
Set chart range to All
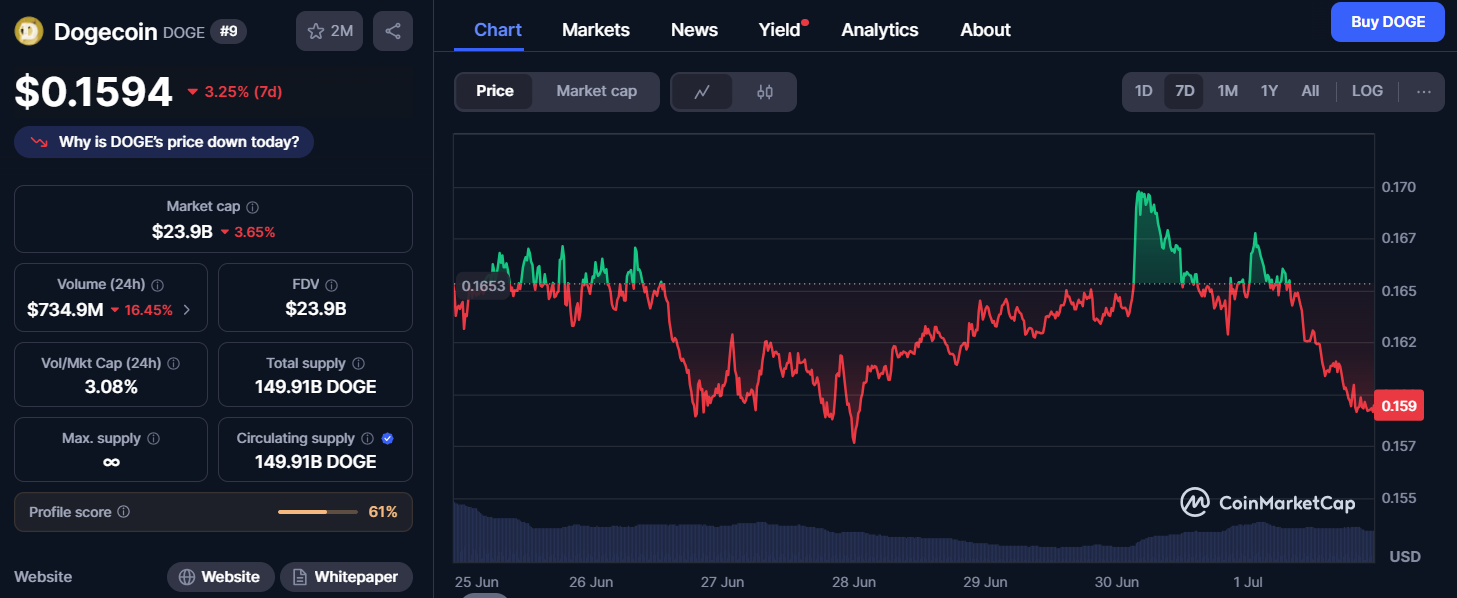point(1310,91)
